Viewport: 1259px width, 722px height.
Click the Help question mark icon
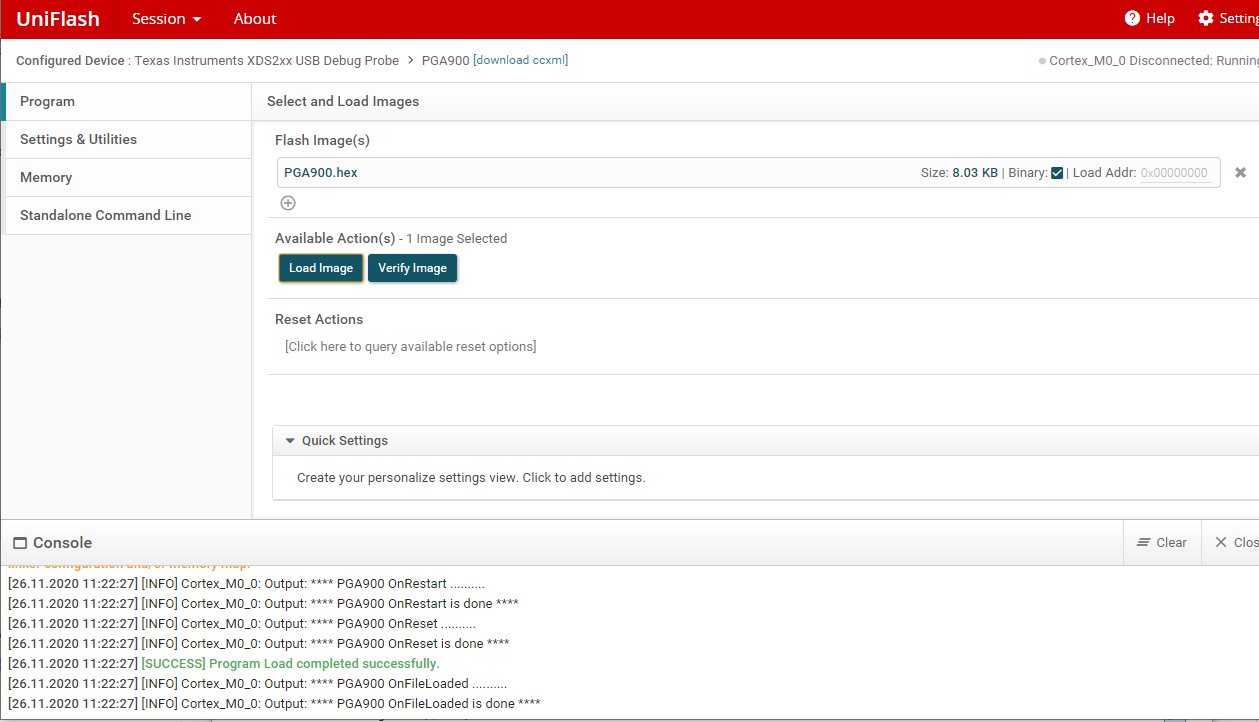click(x=1132, y=19)
